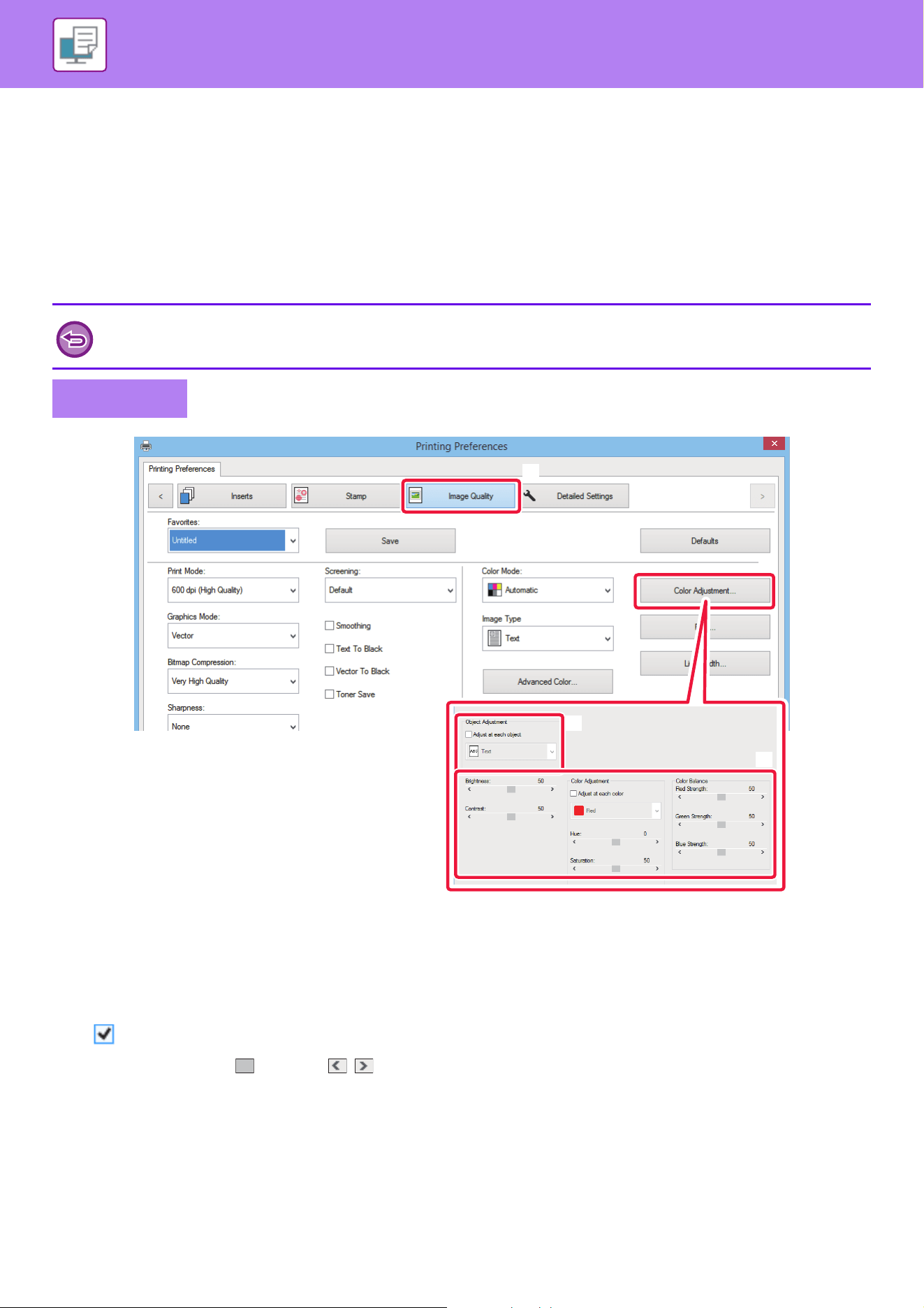Click the Green Strength slider thumb

(721, 824)
